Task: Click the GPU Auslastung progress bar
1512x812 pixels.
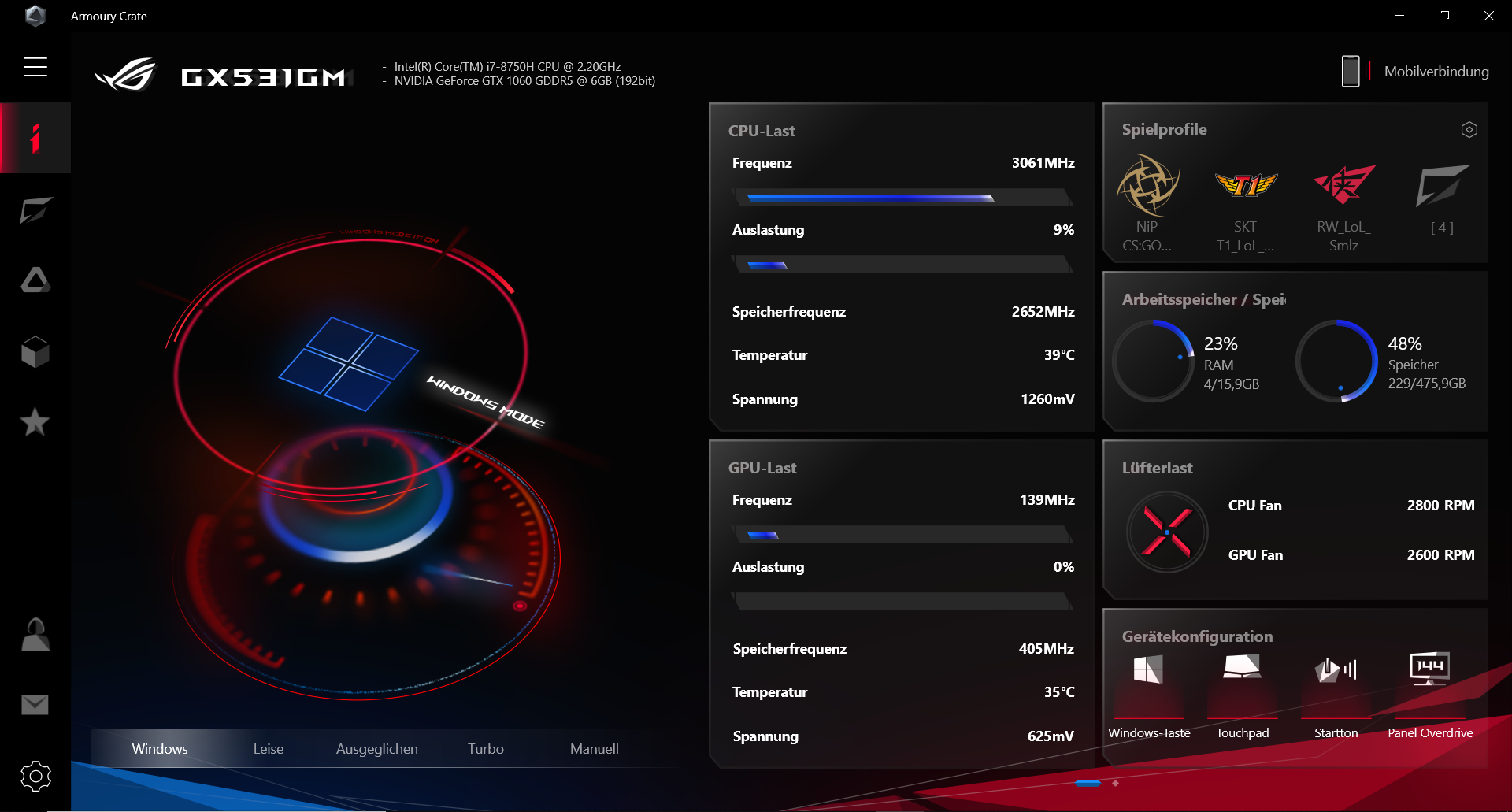Action: click(902, 602)
